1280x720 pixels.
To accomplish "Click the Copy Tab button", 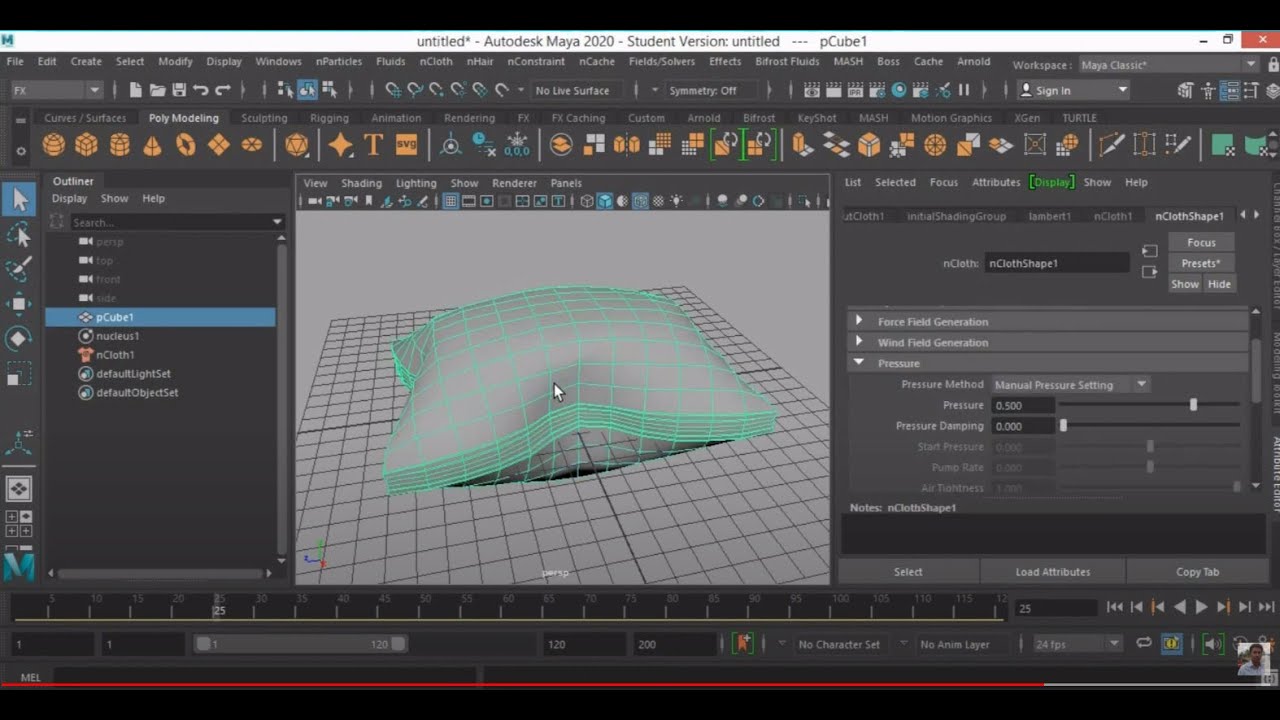I will click(1197, 572).
